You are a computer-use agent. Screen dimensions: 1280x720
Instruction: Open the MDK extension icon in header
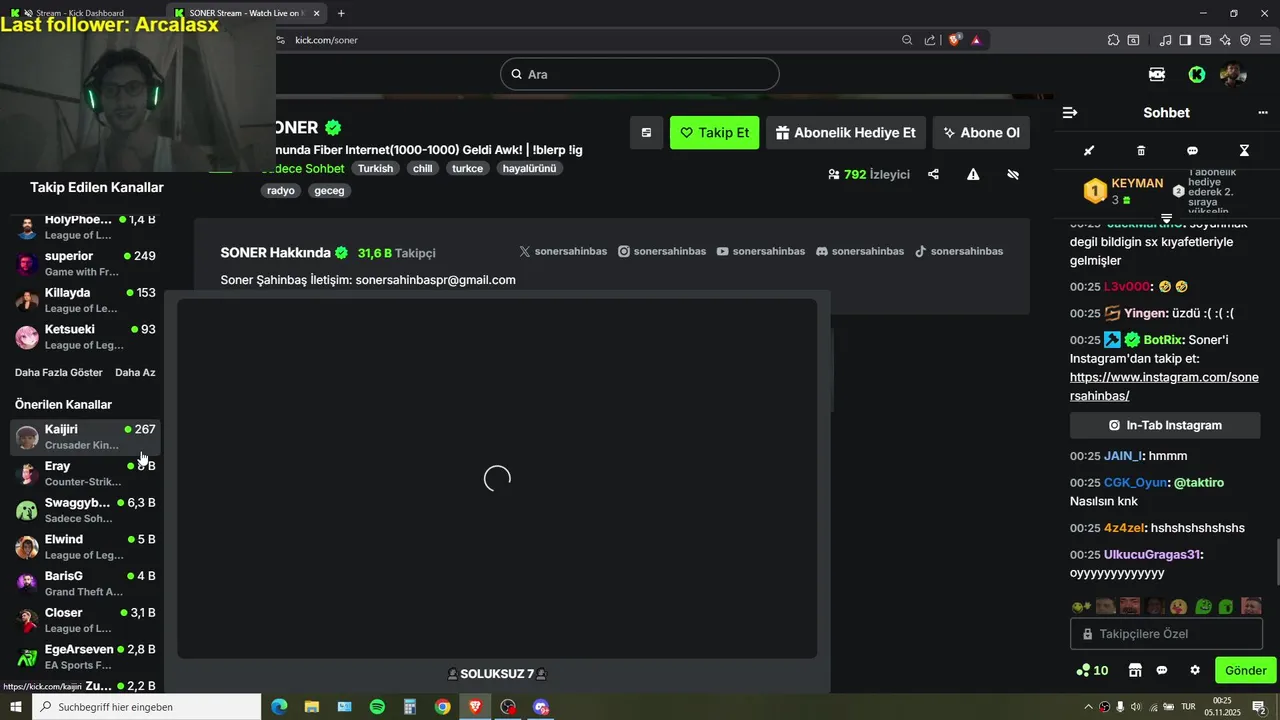point(1157,74)
